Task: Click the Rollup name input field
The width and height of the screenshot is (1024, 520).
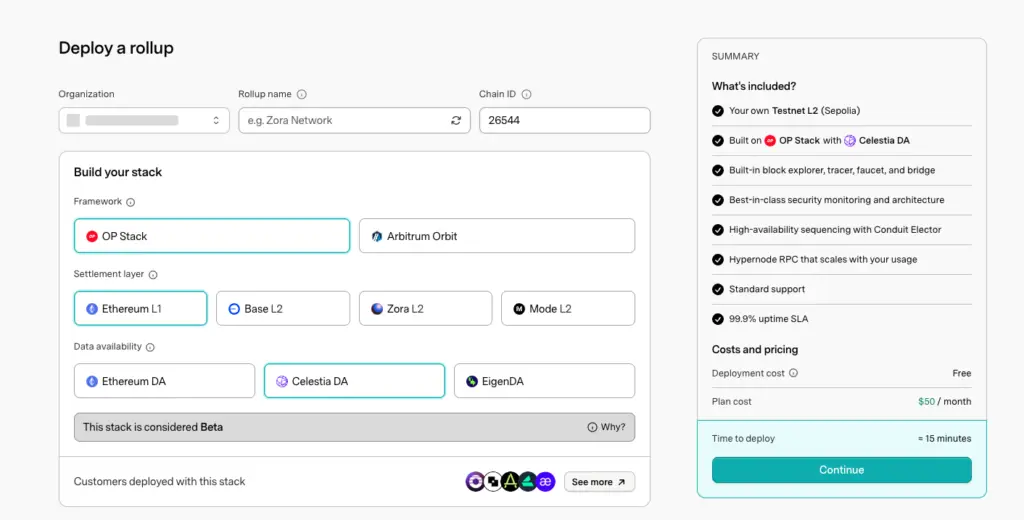Action: point(354,120)
